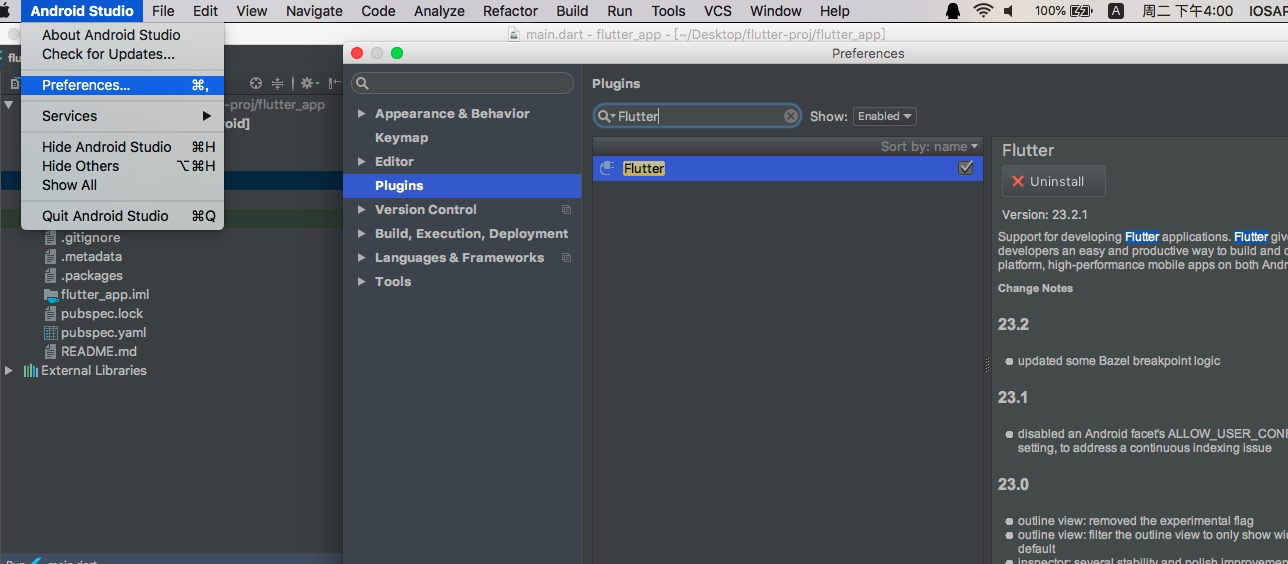Click the magnifier in the plugin search field
Viewport: 1288px width, 564px height.
[606, 116]
